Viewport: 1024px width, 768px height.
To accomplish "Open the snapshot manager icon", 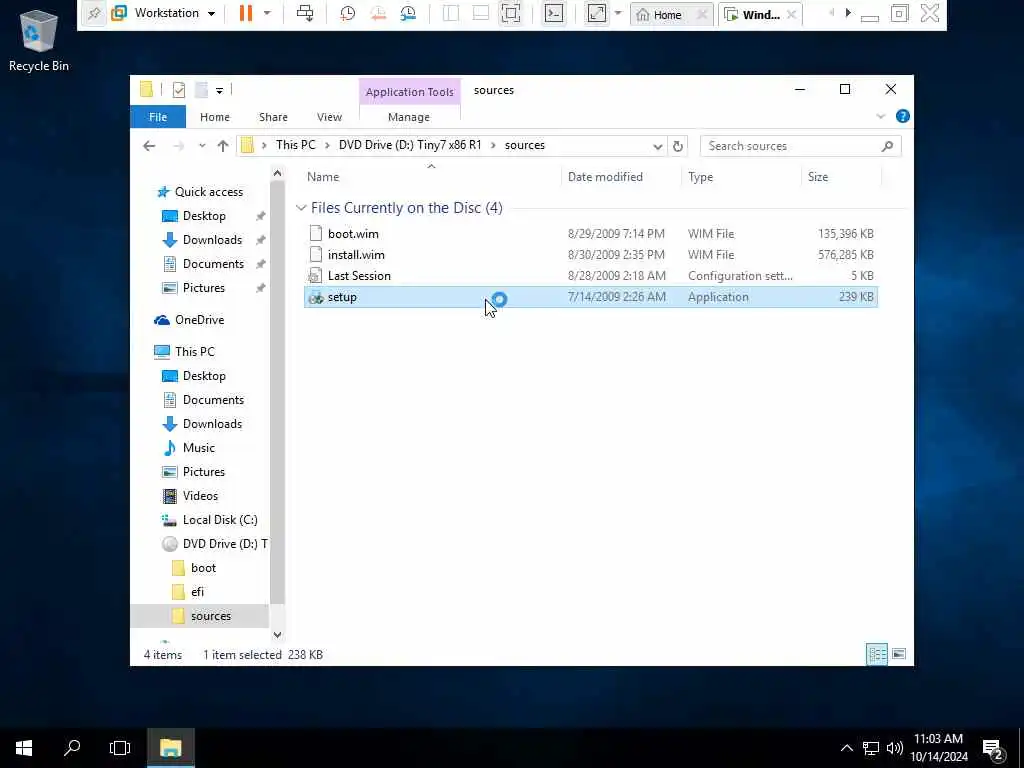I will point(408,13).
